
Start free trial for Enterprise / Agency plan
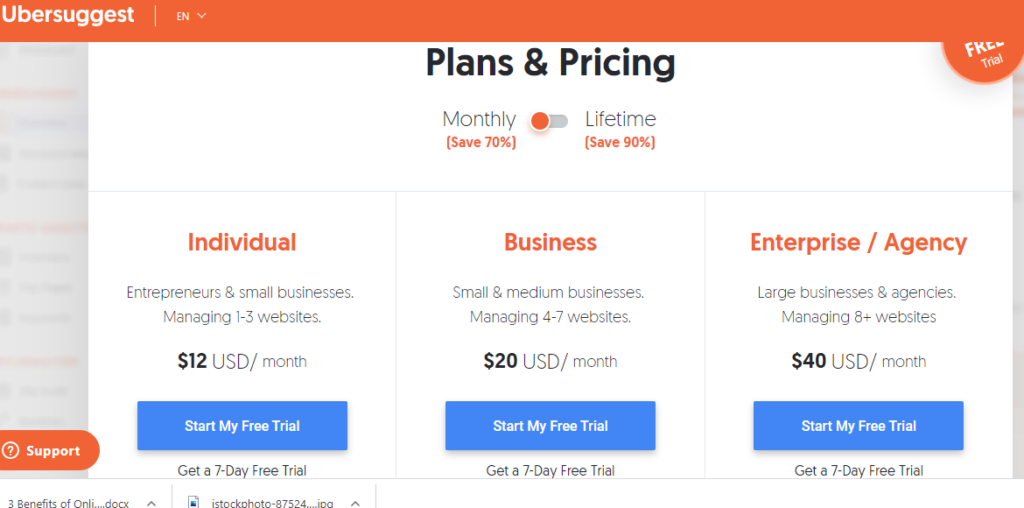pos(859,426)
